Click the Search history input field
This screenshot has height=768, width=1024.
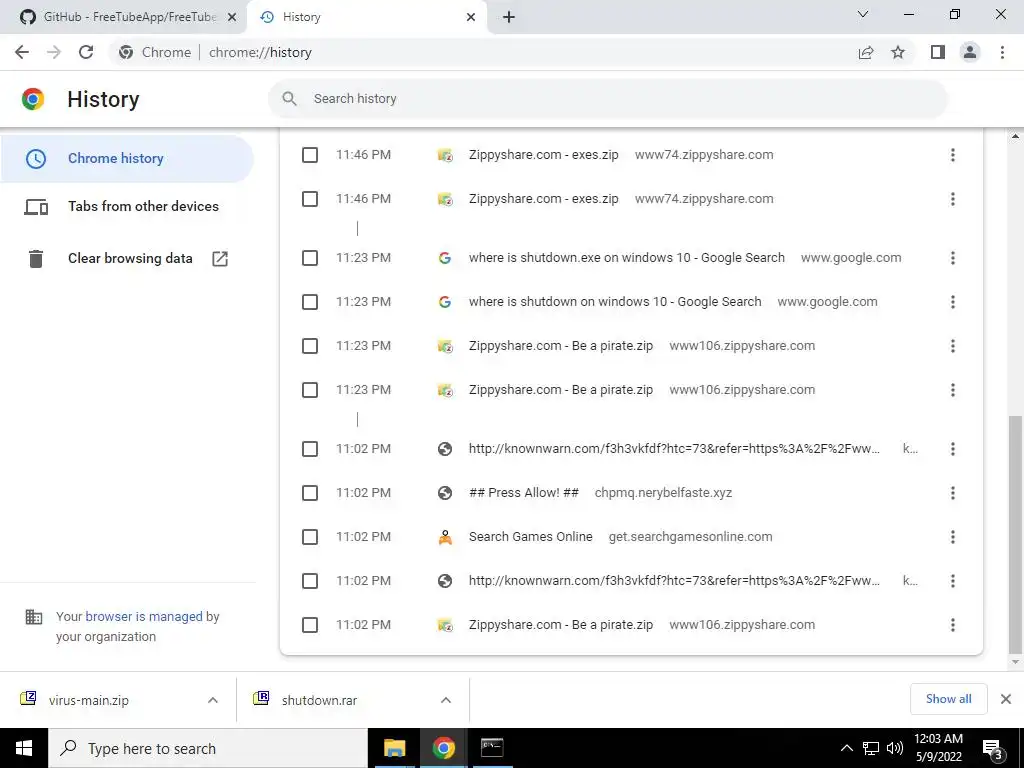point(607,99)
